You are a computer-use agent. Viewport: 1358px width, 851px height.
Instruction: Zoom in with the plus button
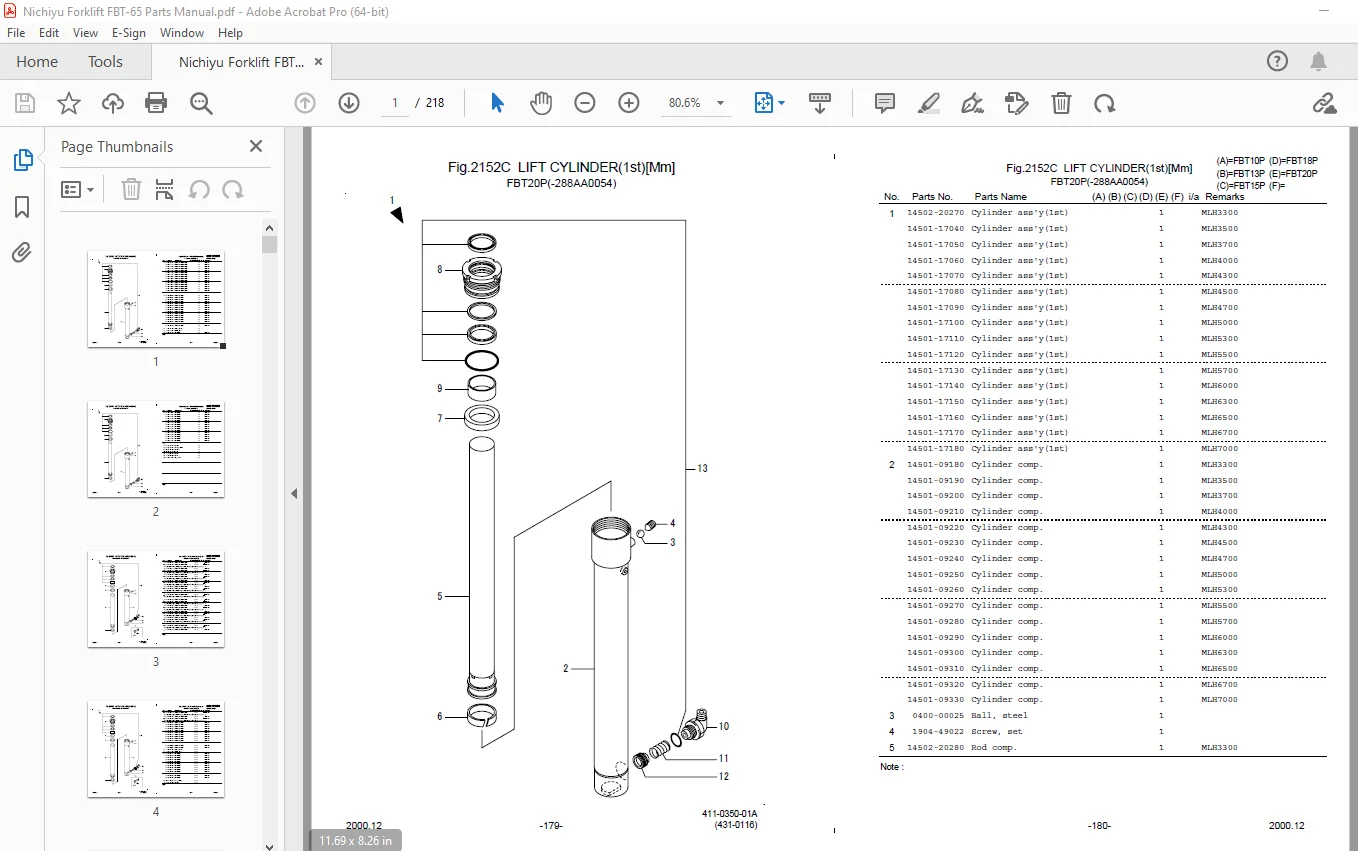coord(629,103)
